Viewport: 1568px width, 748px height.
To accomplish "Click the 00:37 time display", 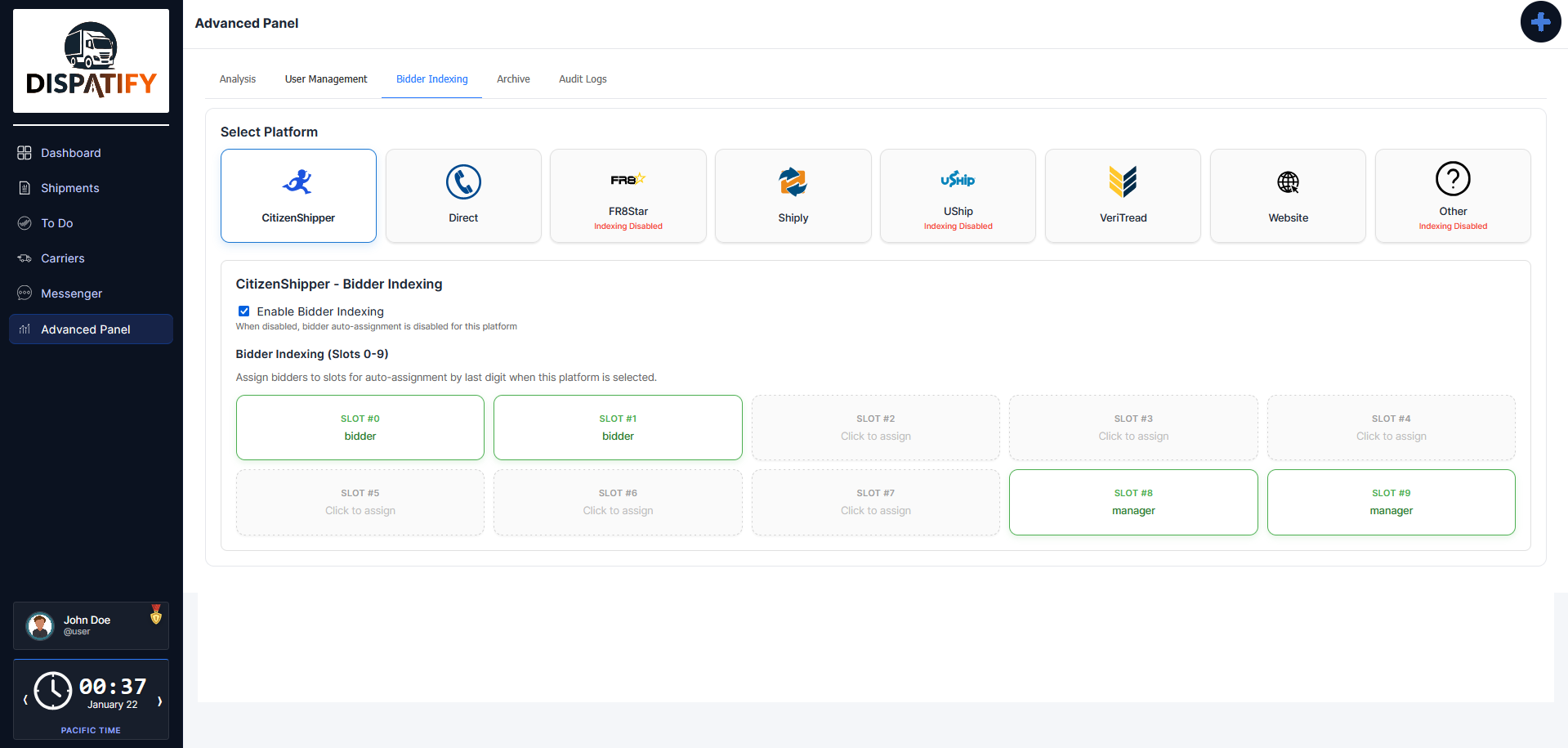I will click(x=113, y=687).
